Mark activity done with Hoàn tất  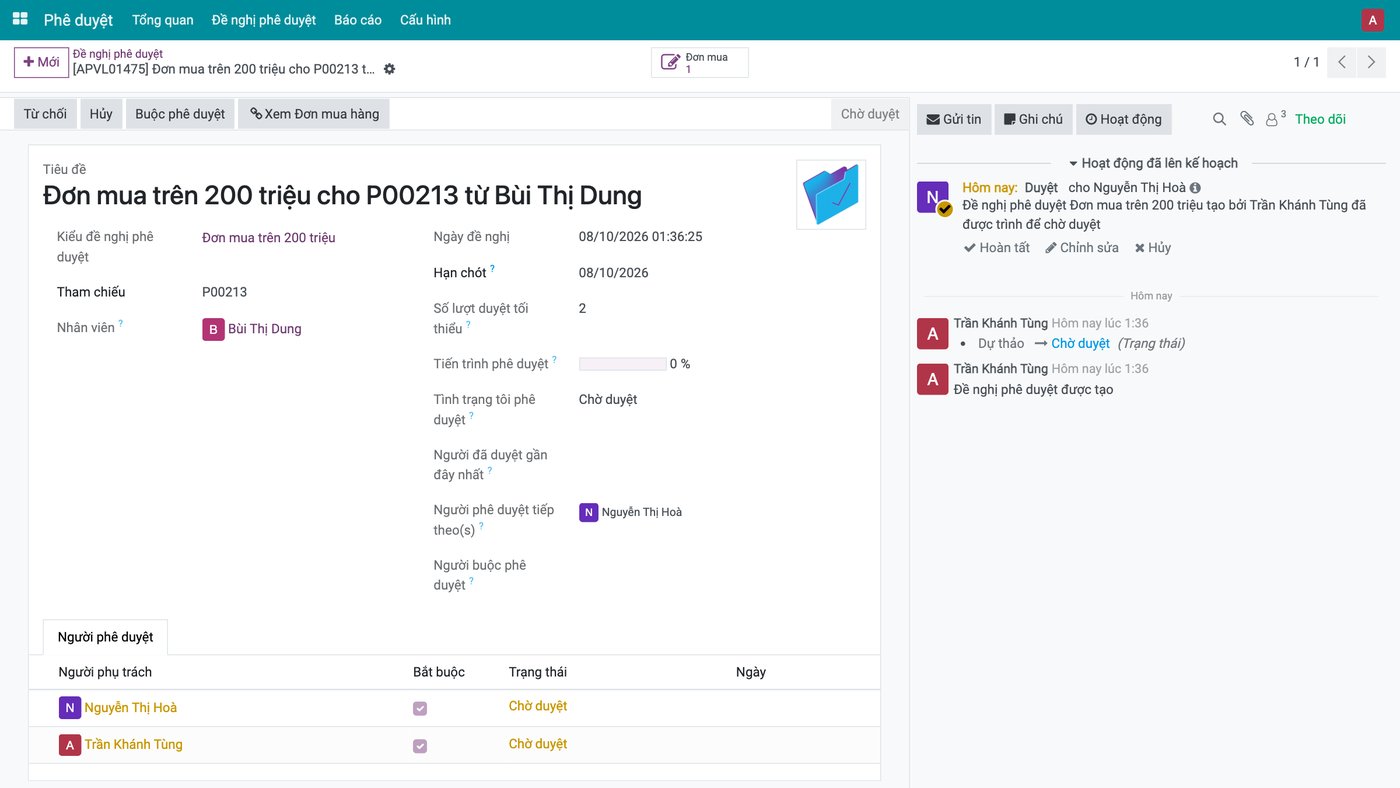click(997, 248)
